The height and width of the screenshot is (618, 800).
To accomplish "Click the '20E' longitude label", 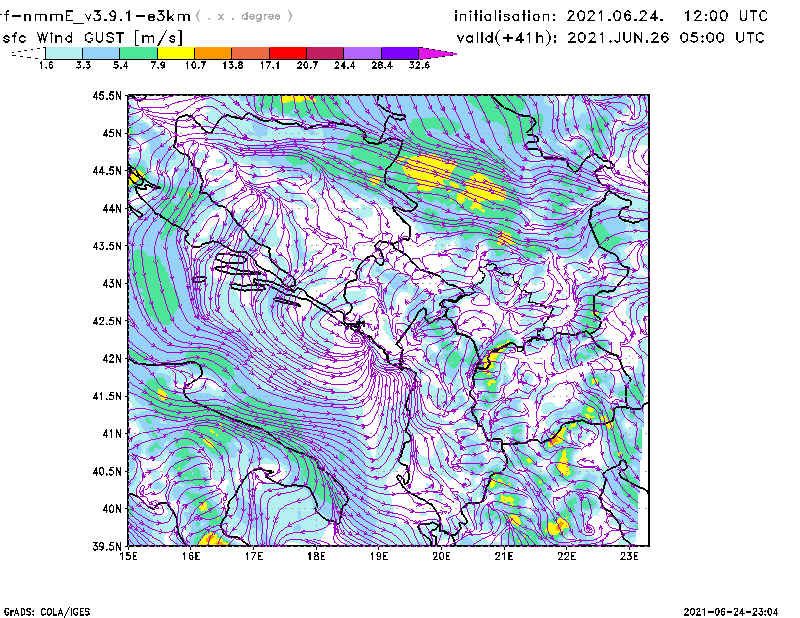I will click(x=441, y=556).
